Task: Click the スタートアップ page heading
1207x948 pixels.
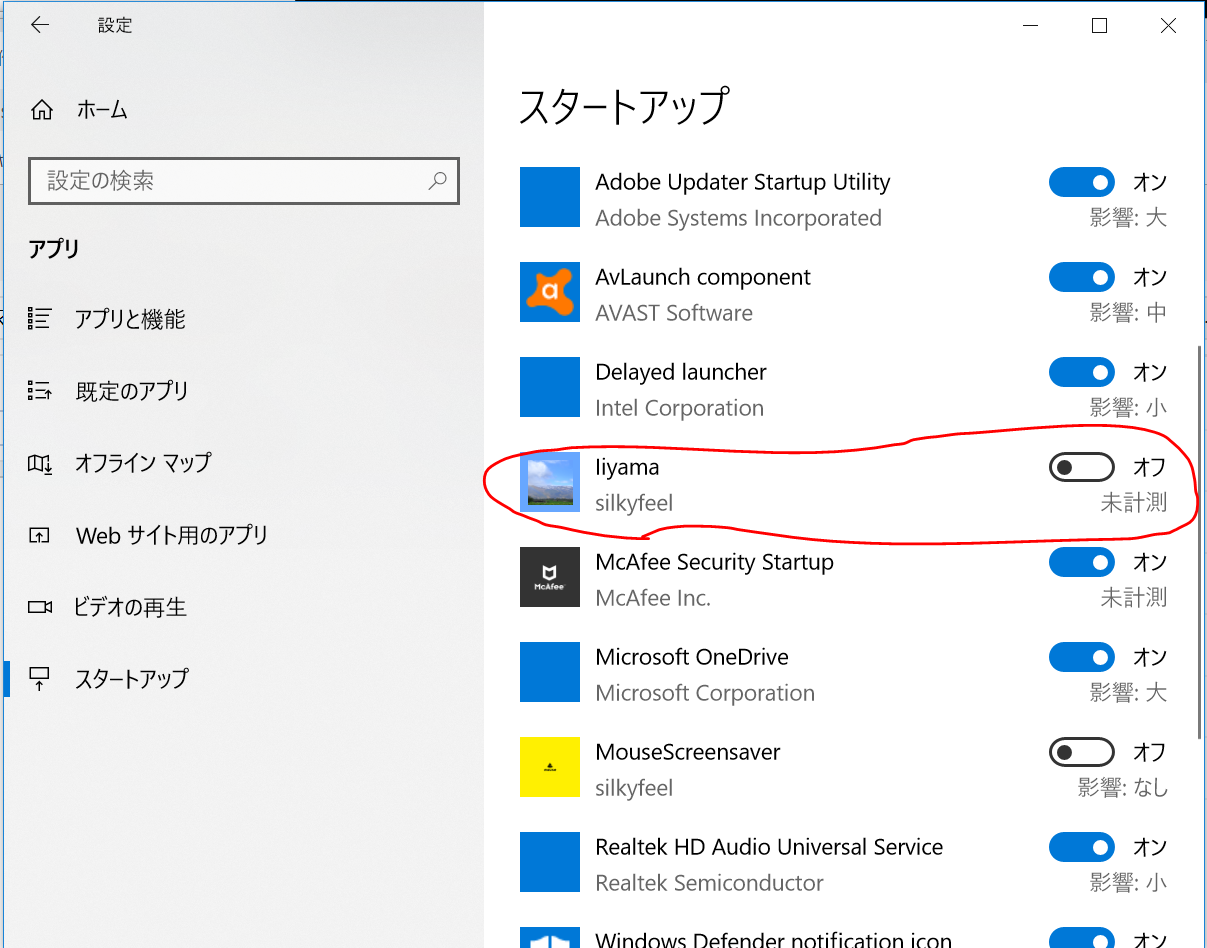Action: coord(624,106)
